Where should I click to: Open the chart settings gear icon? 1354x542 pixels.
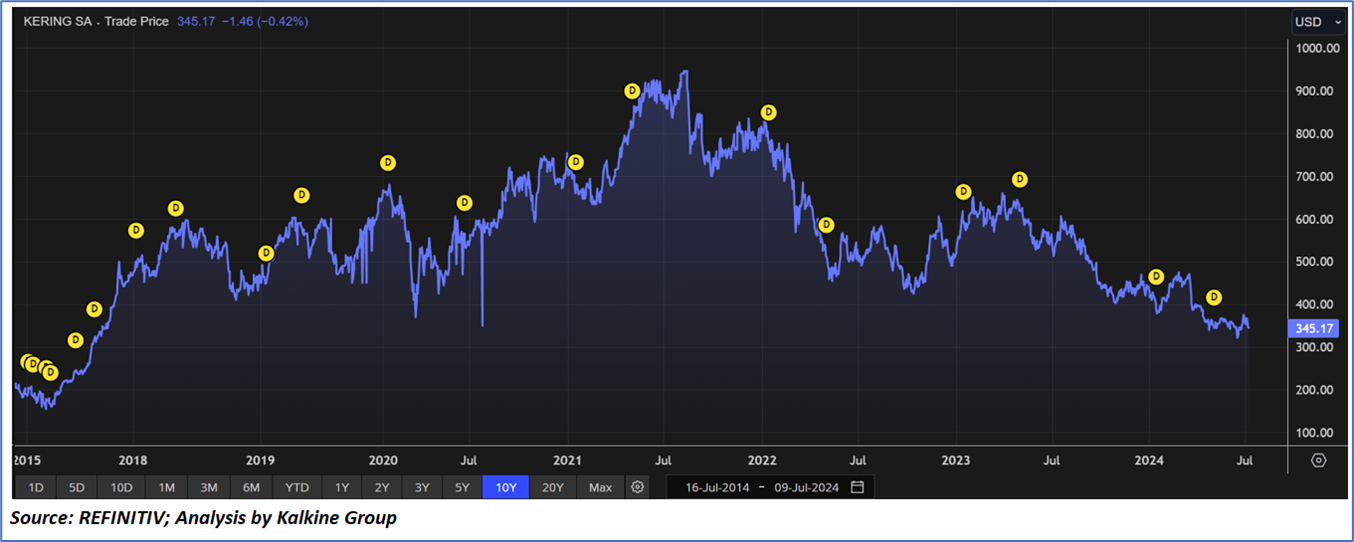(638, 487)
